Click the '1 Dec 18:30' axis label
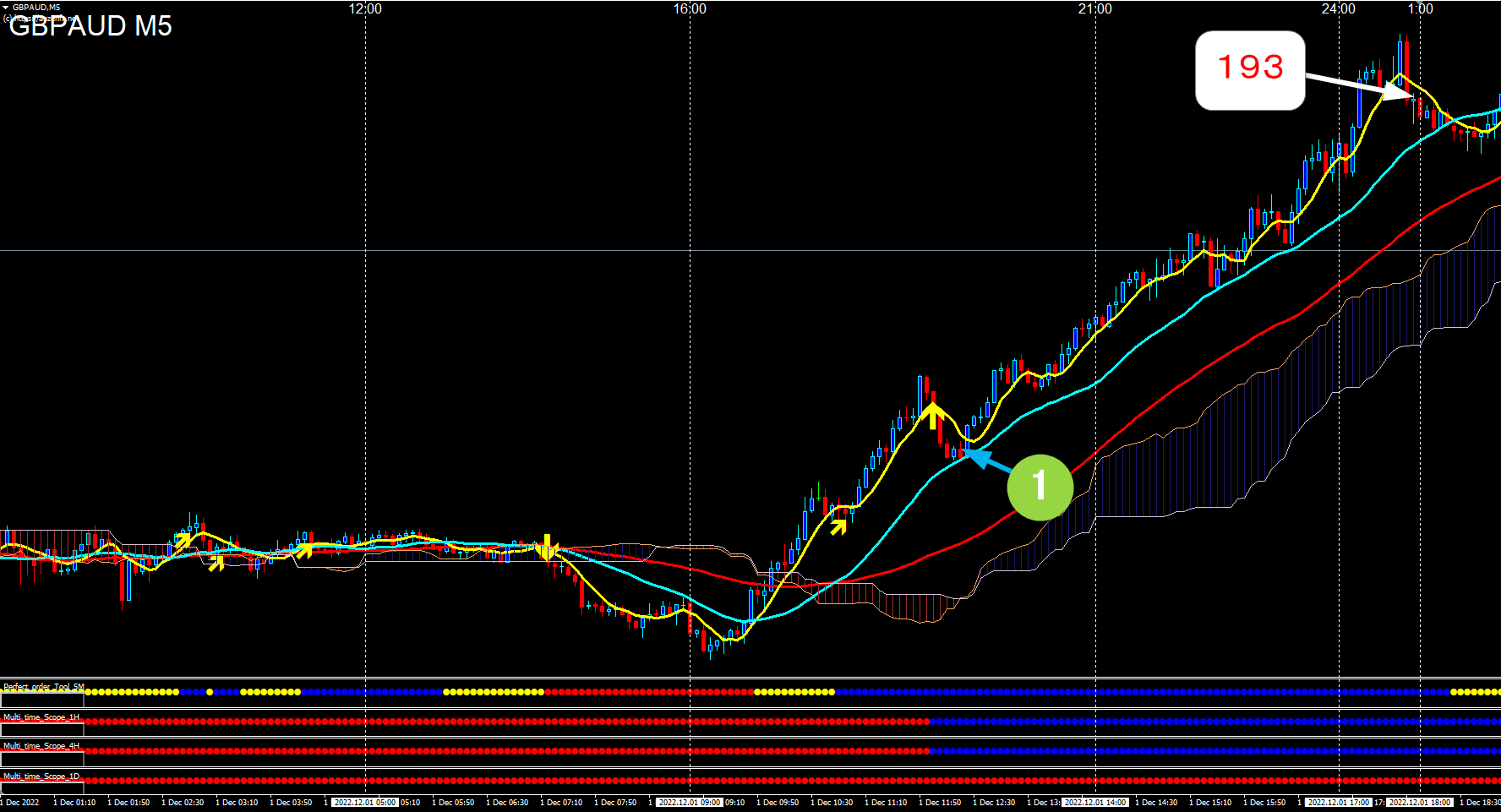Viewport: 1501px width, 812px height. [x=1480, y=803]
